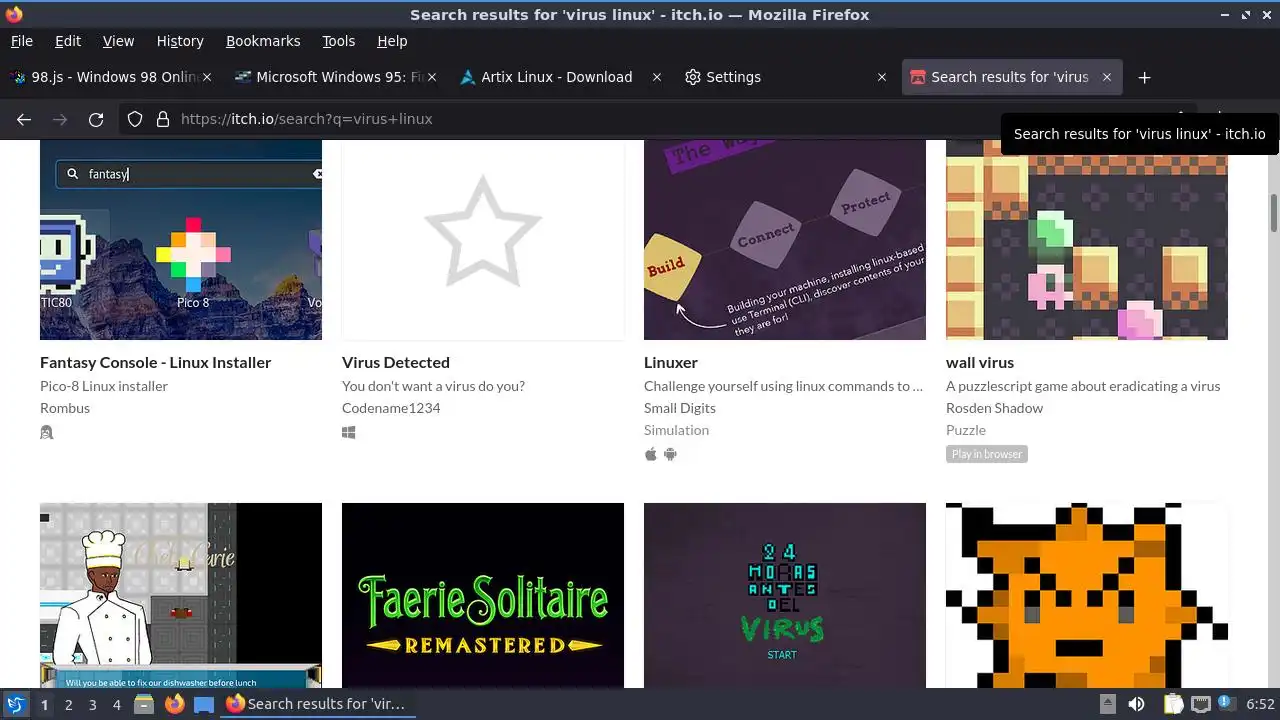The width and height of the screenshot is (1280, 720).
Task: Click the wall virus pixel-art thumbnail
Action: pyautogui.click(x=1087, y=240)
